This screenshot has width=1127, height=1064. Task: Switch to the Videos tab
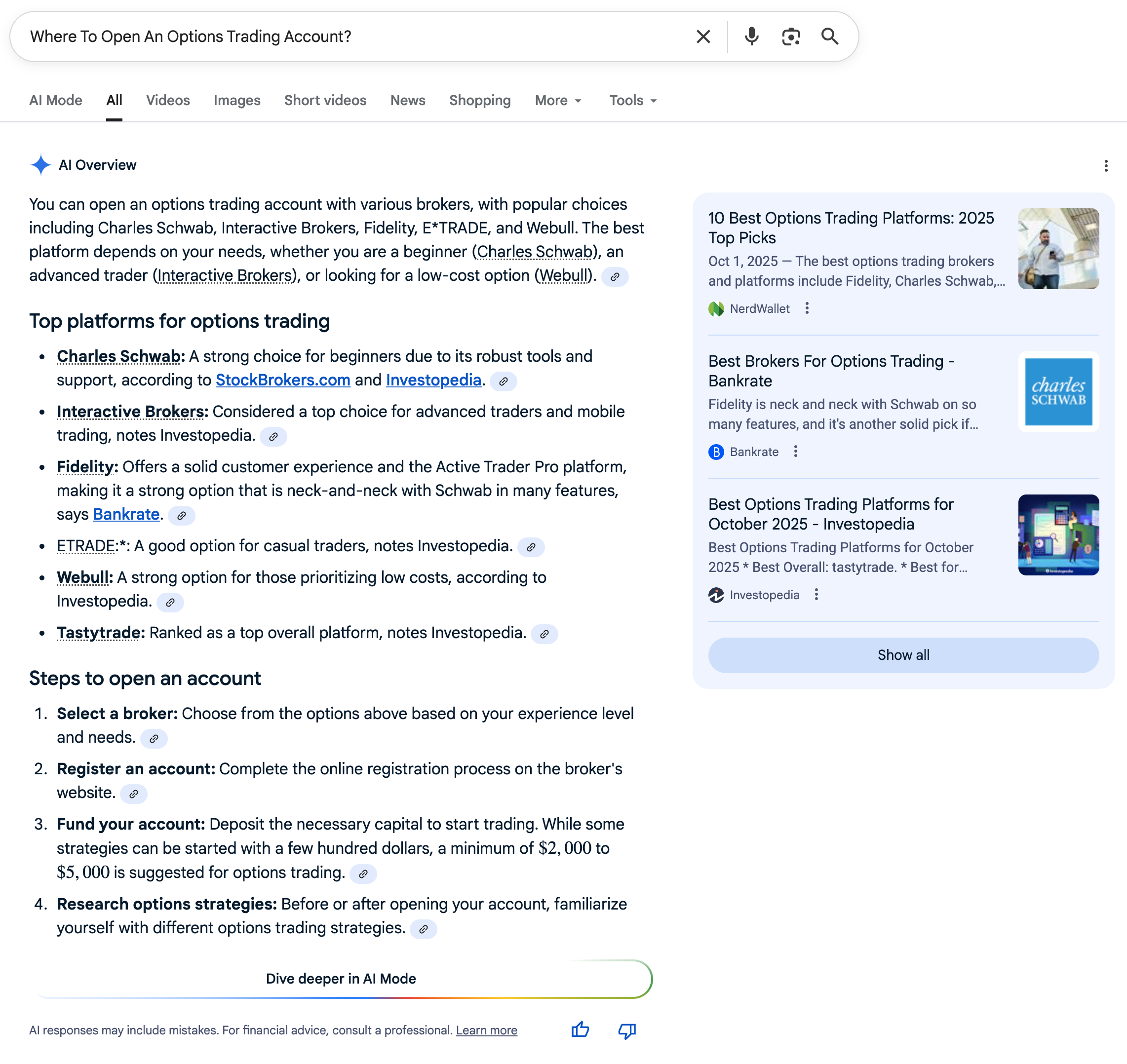168,100
